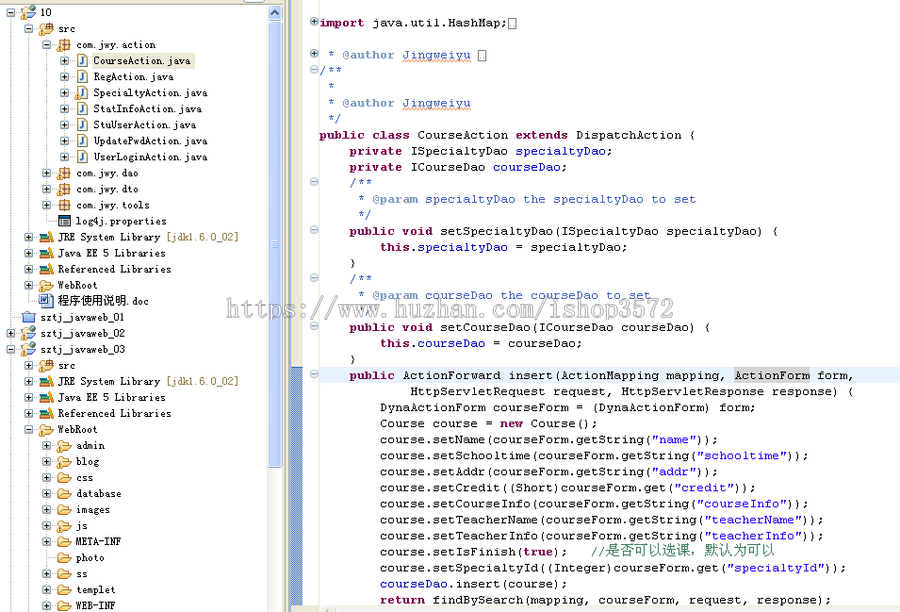Expand folded author comment block
900x612 pixels.
tap(314, 53)
